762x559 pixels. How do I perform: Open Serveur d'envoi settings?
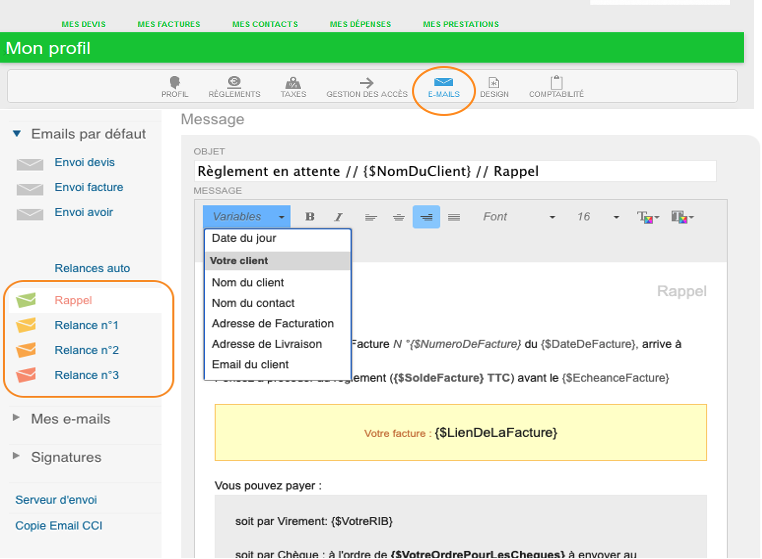(56, 500)
